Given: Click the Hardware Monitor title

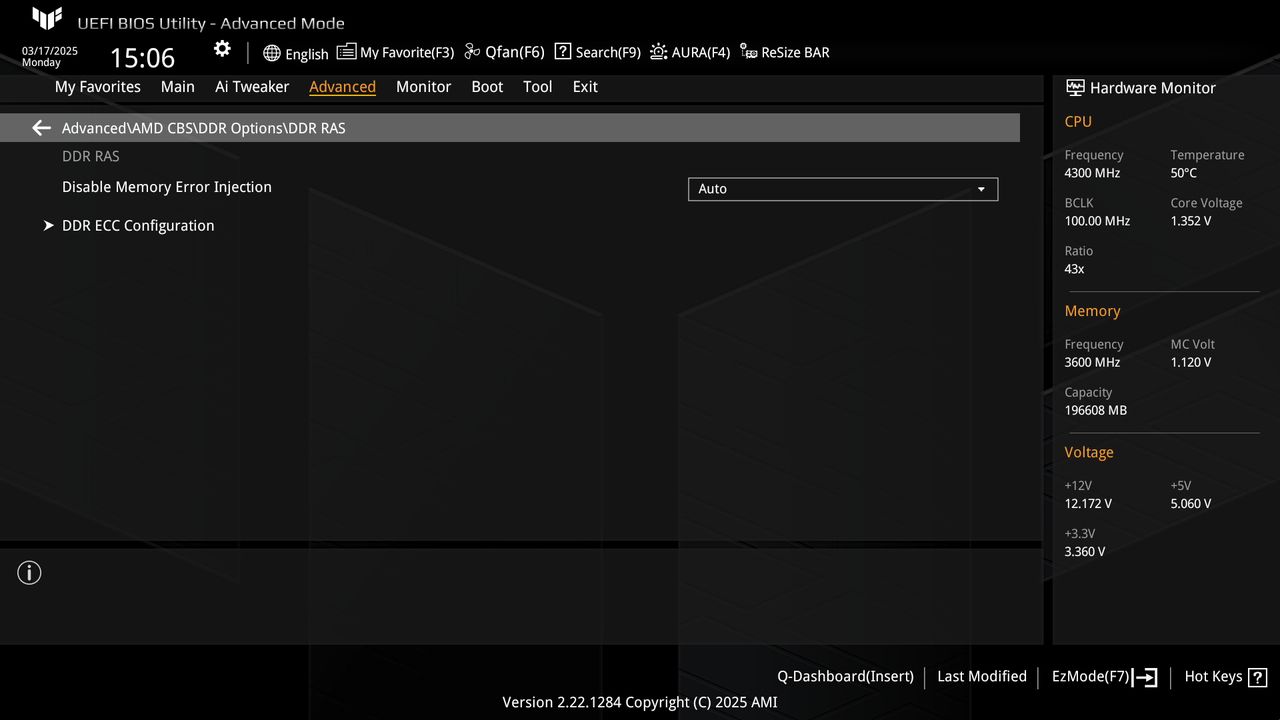Looking at the screenshot, I should [1153, 88].
